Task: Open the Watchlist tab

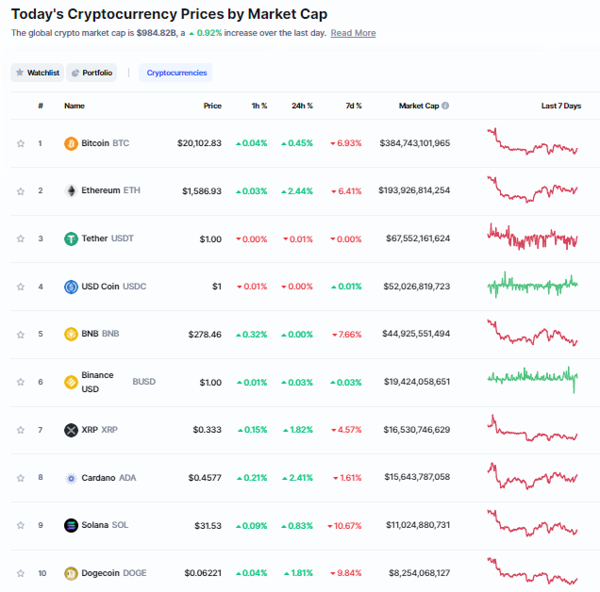Action: coord(37,73)
